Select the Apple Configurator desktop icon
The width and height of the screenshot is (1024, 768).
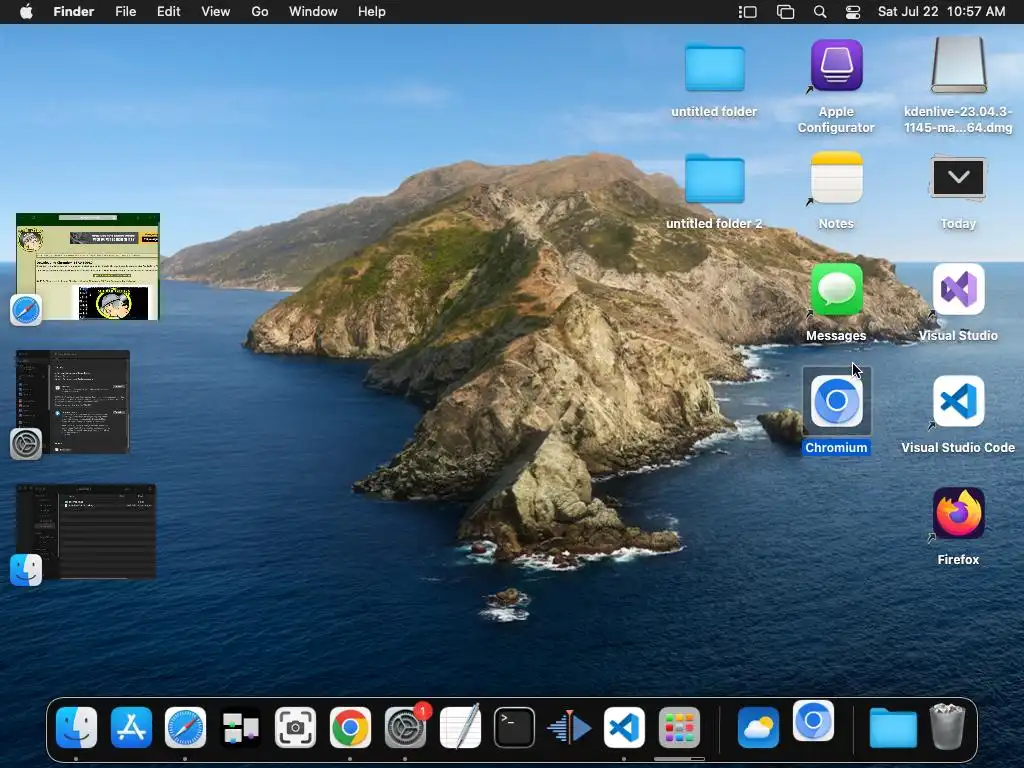[x=836, y=67]
